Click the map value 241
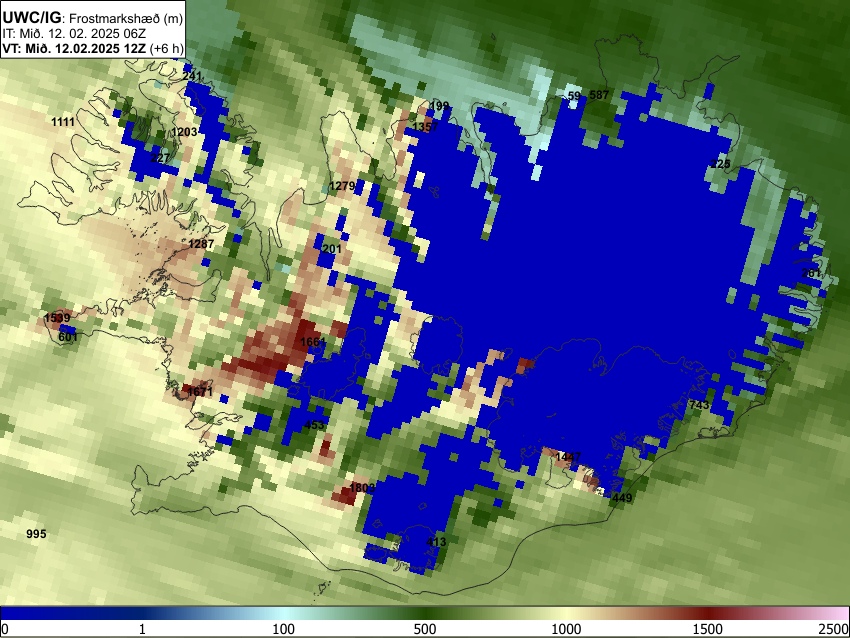Viewport: 850px width, 638px height. point(192,76)
